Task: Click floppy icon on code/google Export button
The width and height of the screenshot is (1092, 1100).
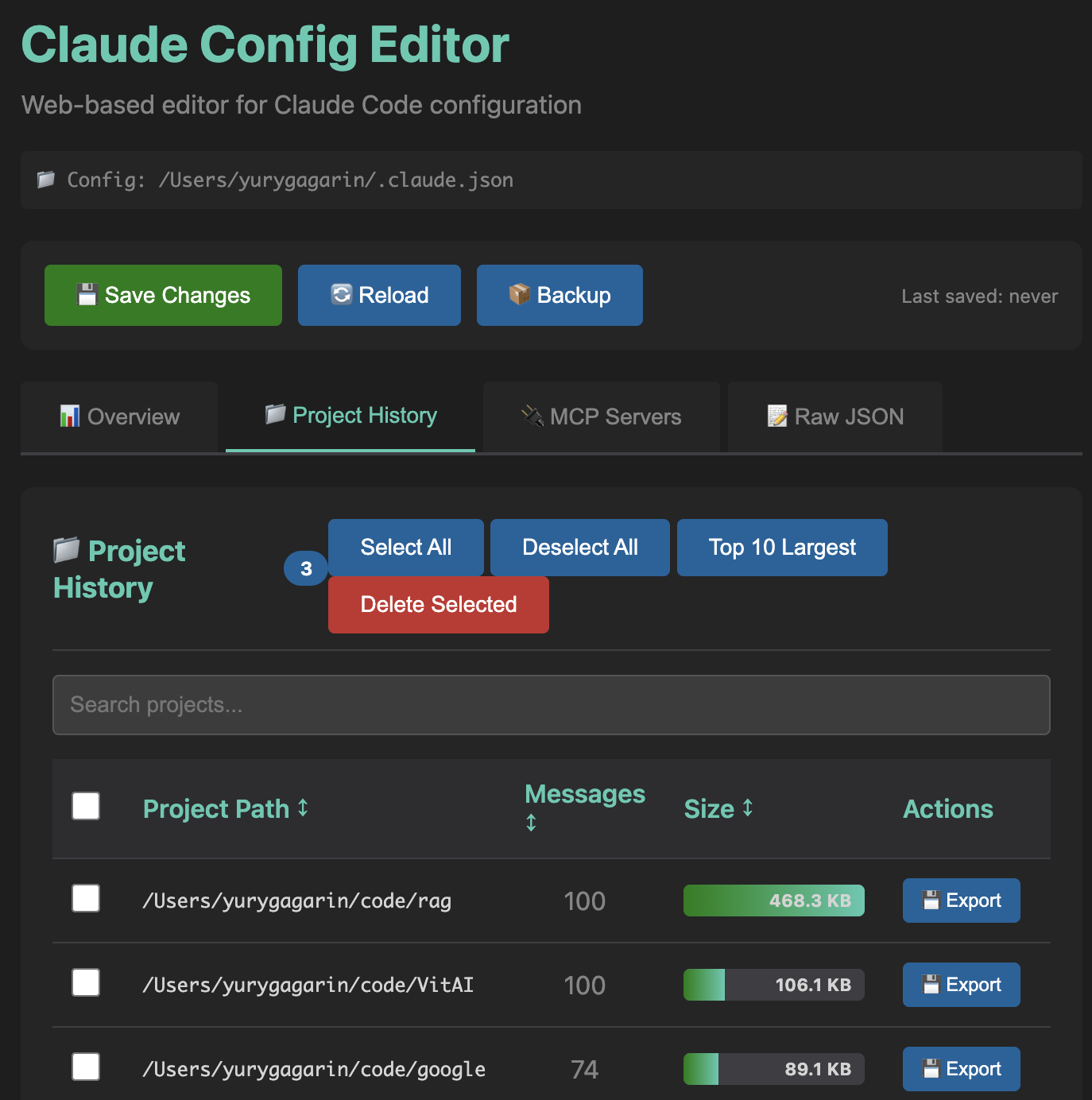Action: click(x=931, y=1068)
